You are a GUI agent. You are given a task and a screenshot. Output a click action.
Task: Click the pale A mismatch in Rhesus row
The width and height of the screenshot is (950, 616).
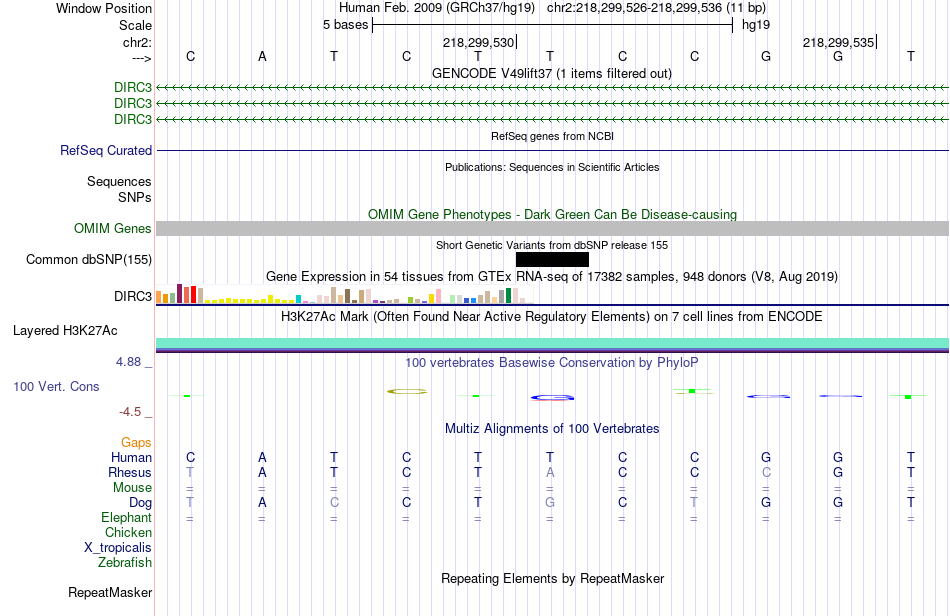pyautogui.click(x=550, y=472)
